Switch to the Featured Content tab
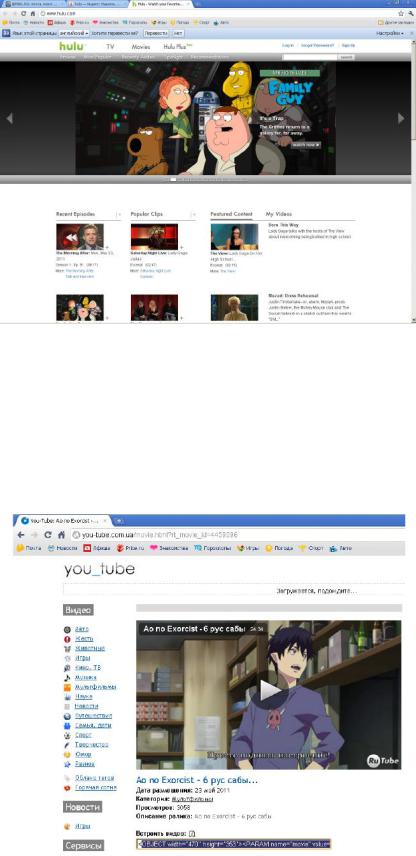The width and height of the screenshot is (416, 856). [x=231, y=214]
